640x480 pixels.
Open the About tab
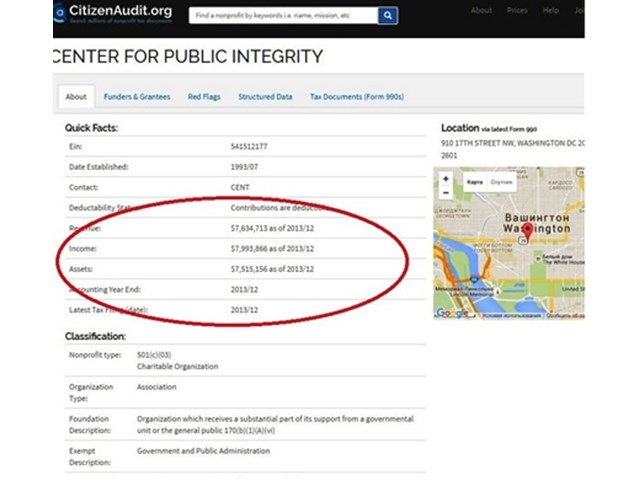(x=76, y=97)
